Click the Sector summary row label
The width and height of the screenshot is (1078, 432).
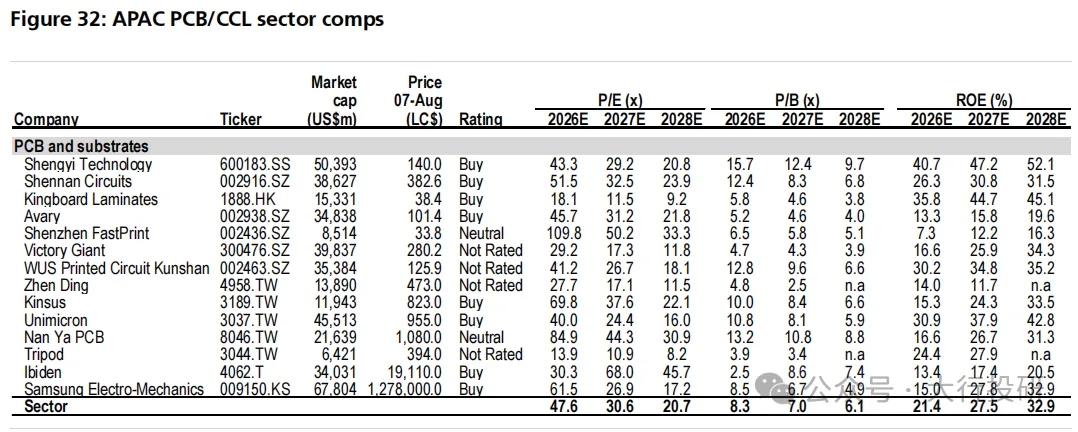[46, 407]
